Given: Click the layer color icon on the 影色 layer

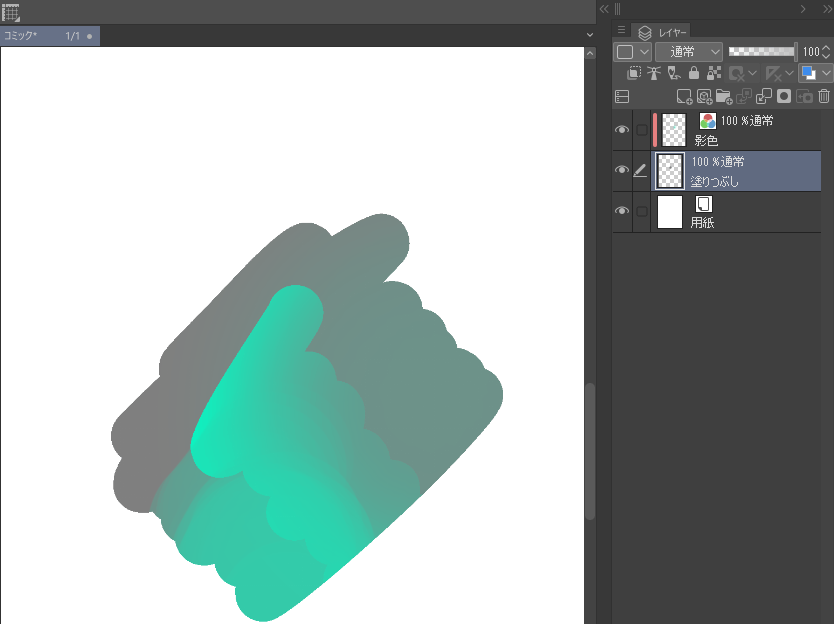Looking at the screenshot, I should tap(707, 121).
